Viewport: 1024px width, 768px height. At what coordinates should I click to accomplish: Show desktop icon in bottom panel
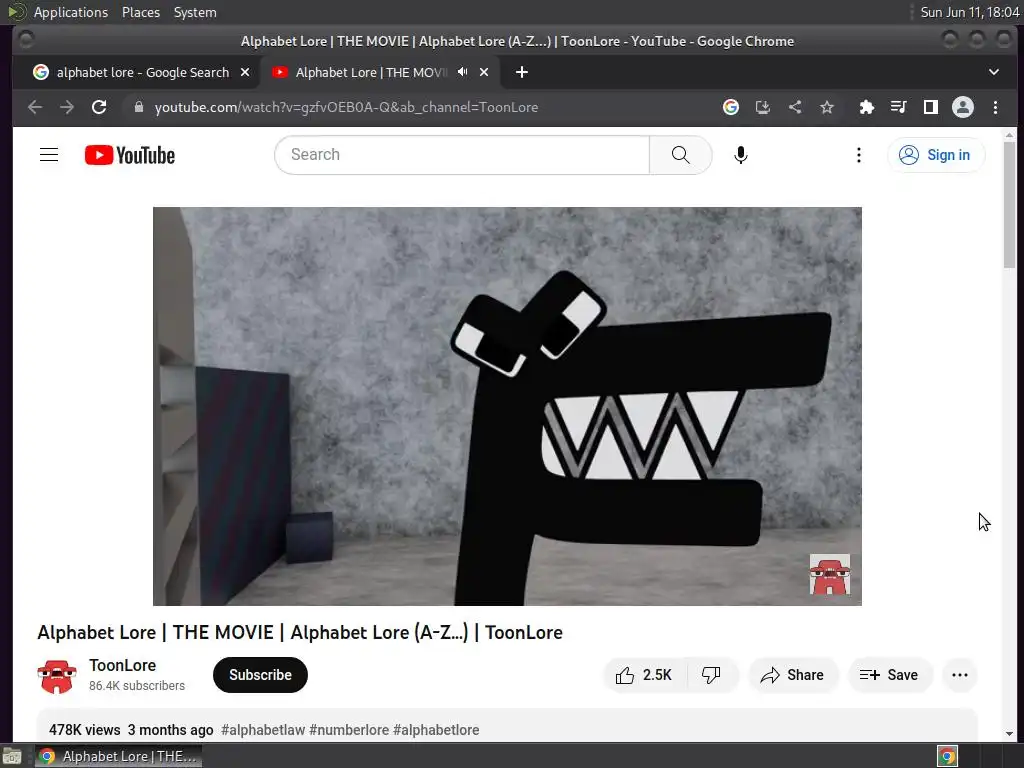click(12, 756)
